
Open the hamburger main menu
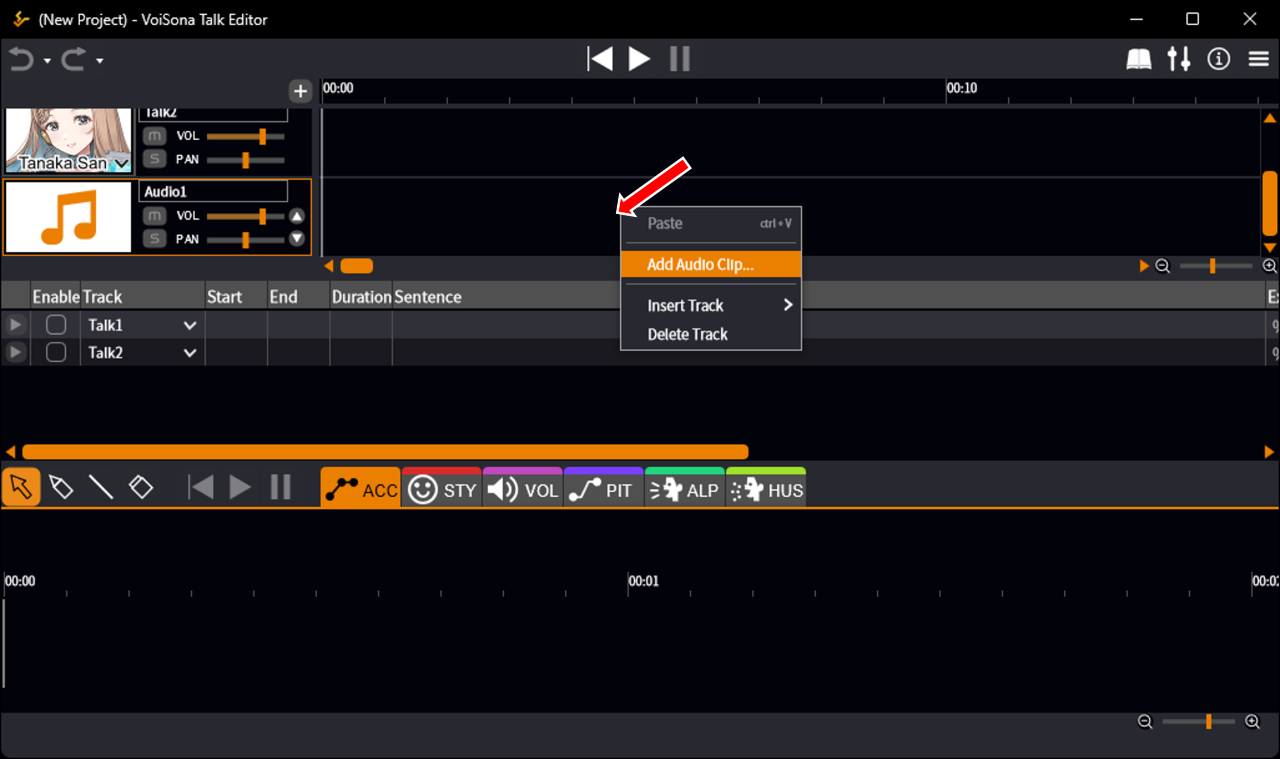click(1259, 59)
